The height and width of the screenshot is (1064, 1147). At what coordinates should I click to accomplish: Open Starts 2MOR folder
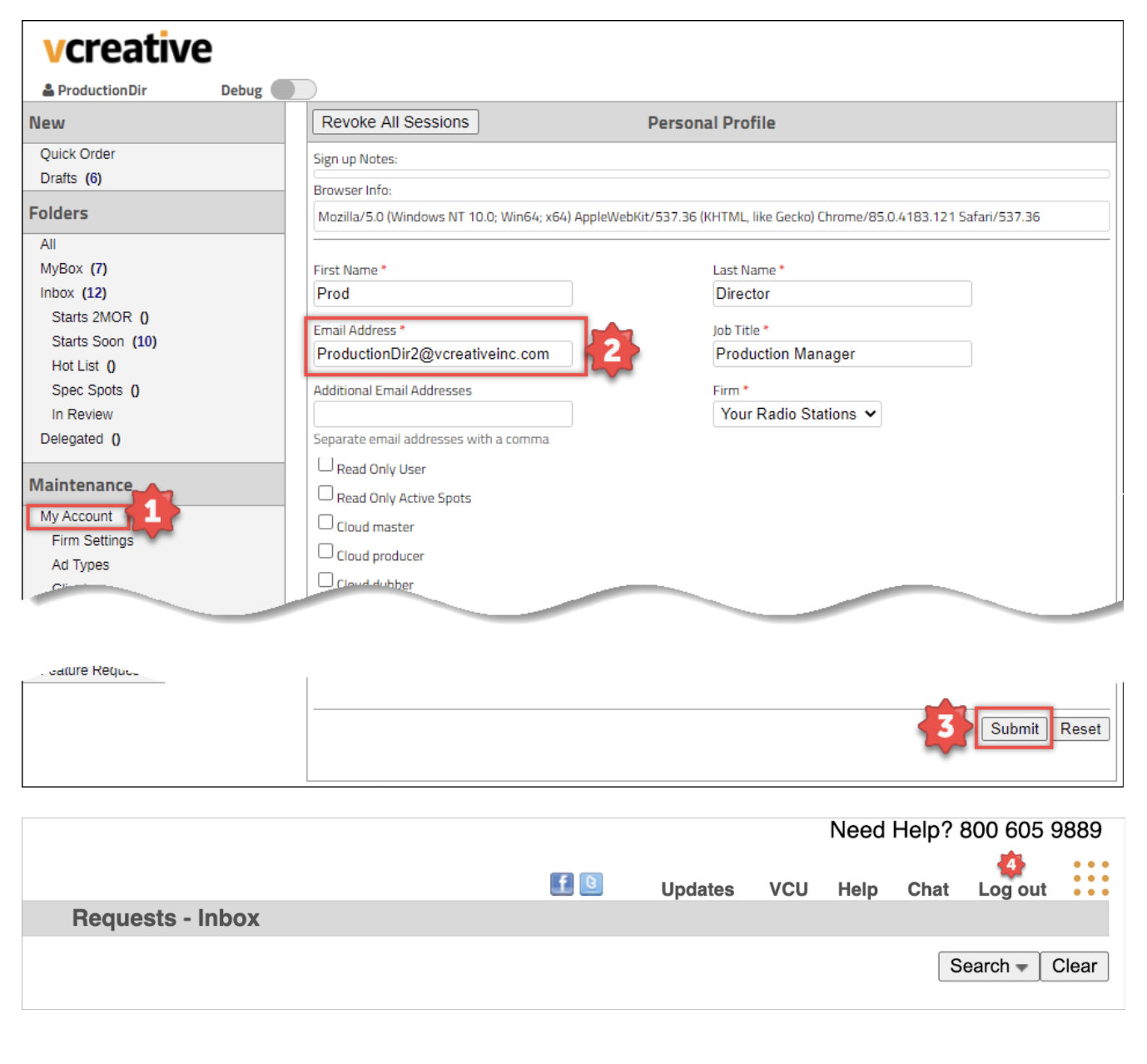pyautogui.click(x=100, y=317)
